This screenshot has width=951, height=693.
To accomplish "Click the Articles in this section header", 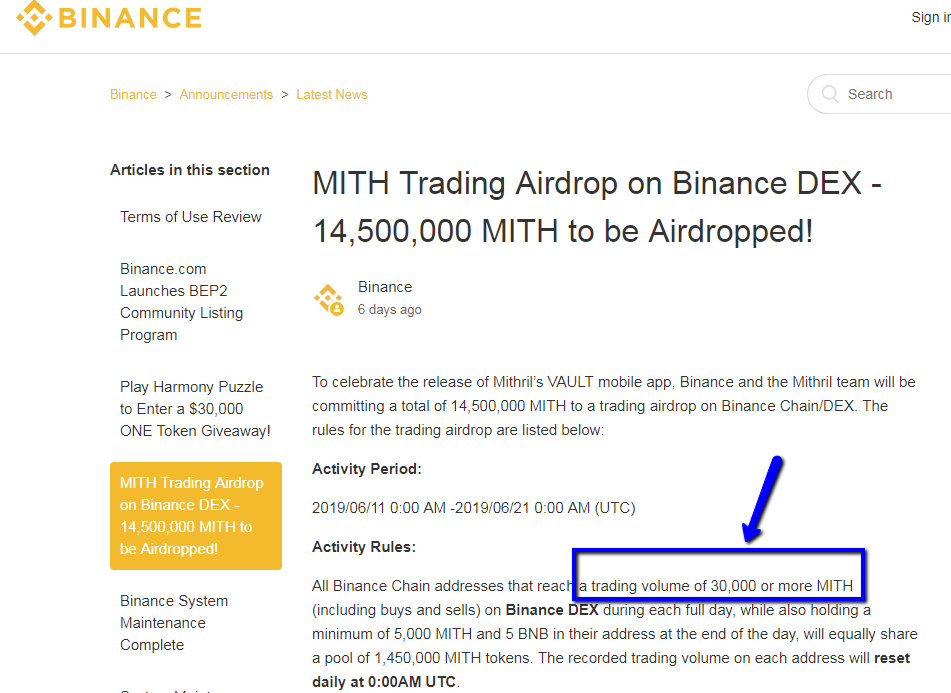I will pyautogui.click(x=189, y=170).
